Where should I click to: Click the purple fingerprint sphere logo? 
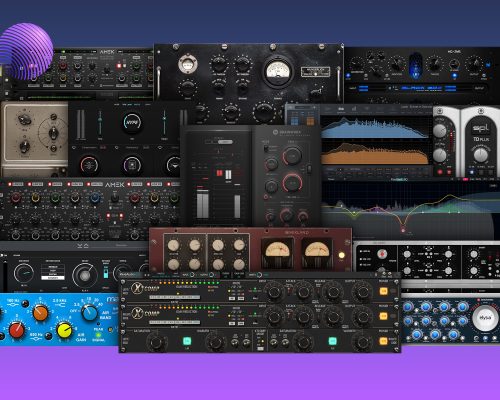[x=27, y=51]
